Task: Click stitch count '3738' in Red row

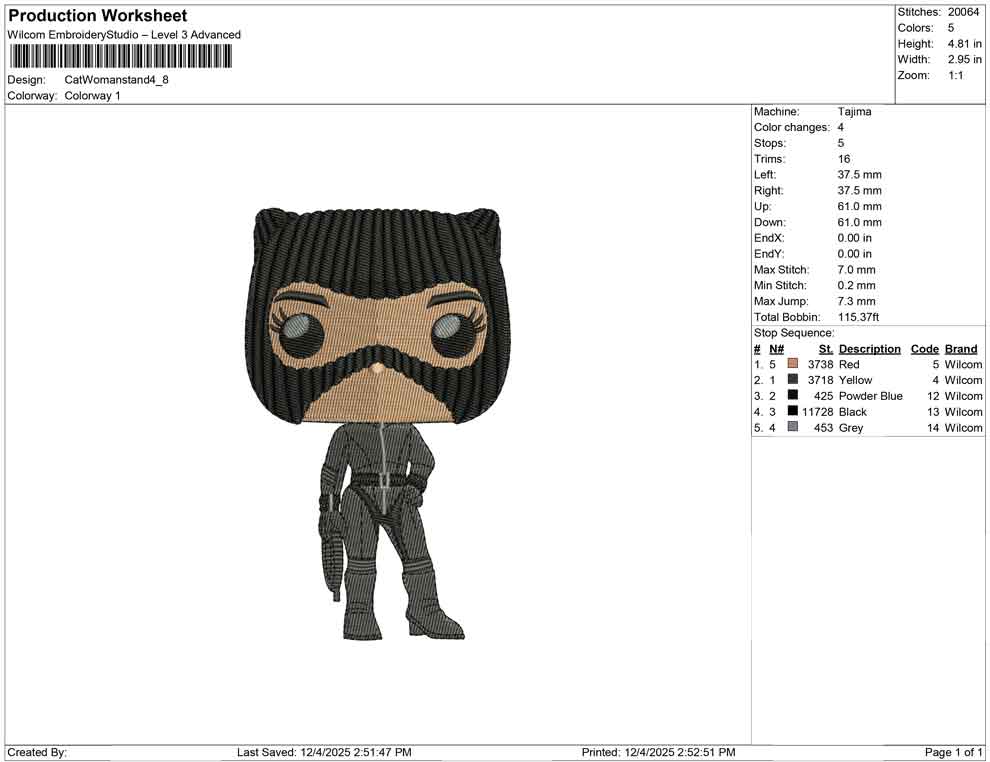Action: [820, 364]
